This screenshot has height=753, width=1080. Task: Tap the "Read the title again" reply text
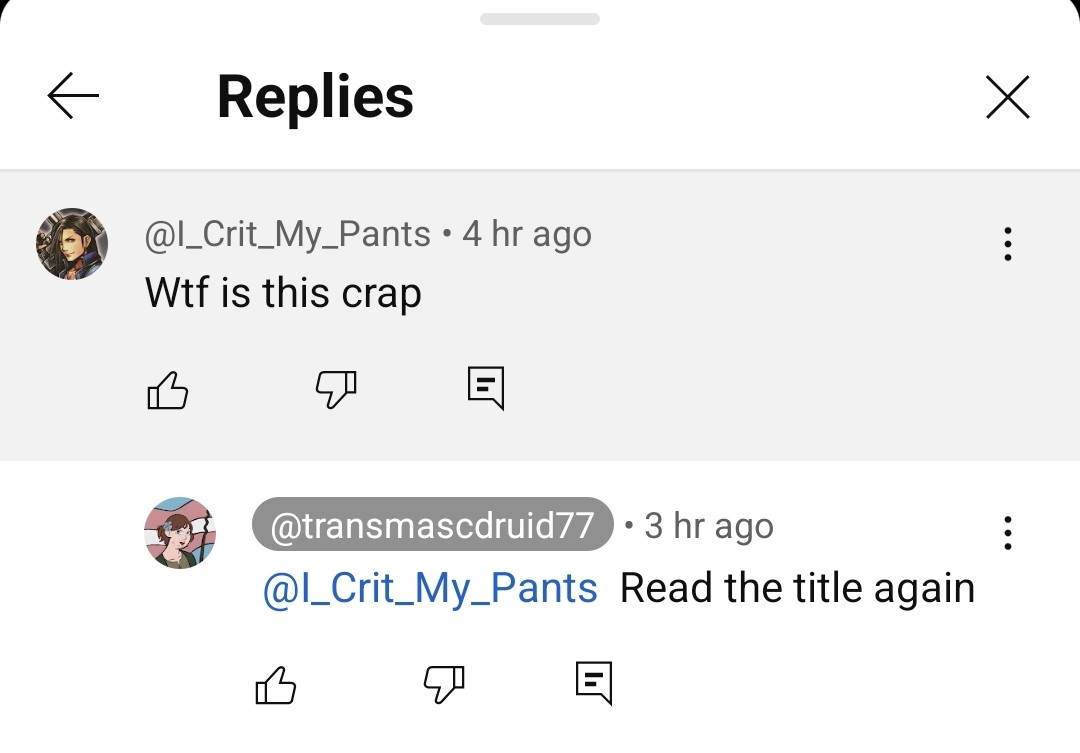tap(797, 588)
